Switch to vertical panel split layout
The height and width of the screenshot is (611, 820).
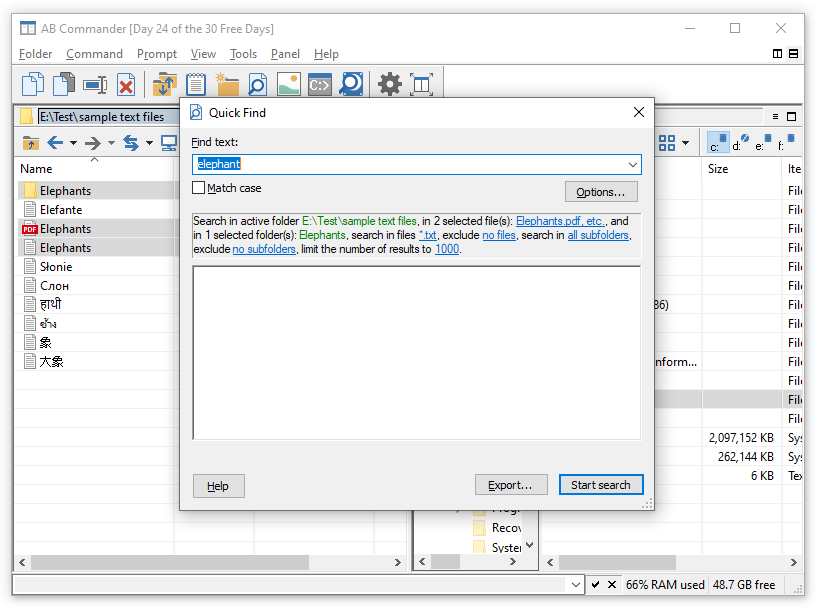point(777,53)
